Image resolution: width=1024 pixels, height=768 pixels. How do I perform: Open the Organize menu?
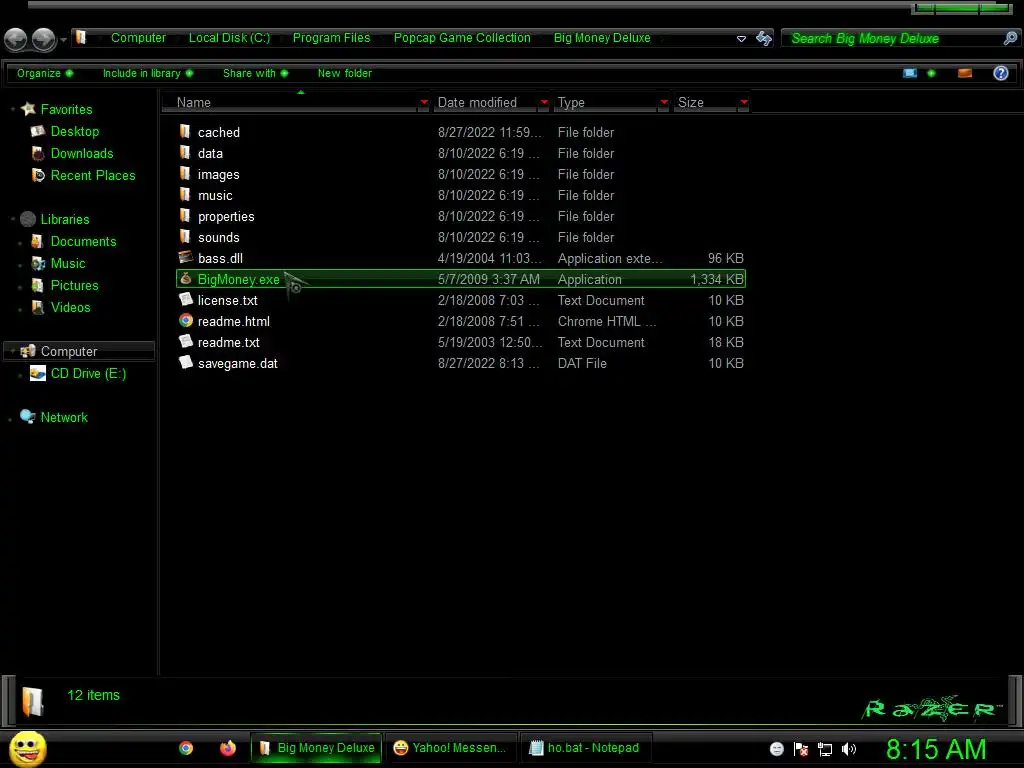(x=44, y=73)
